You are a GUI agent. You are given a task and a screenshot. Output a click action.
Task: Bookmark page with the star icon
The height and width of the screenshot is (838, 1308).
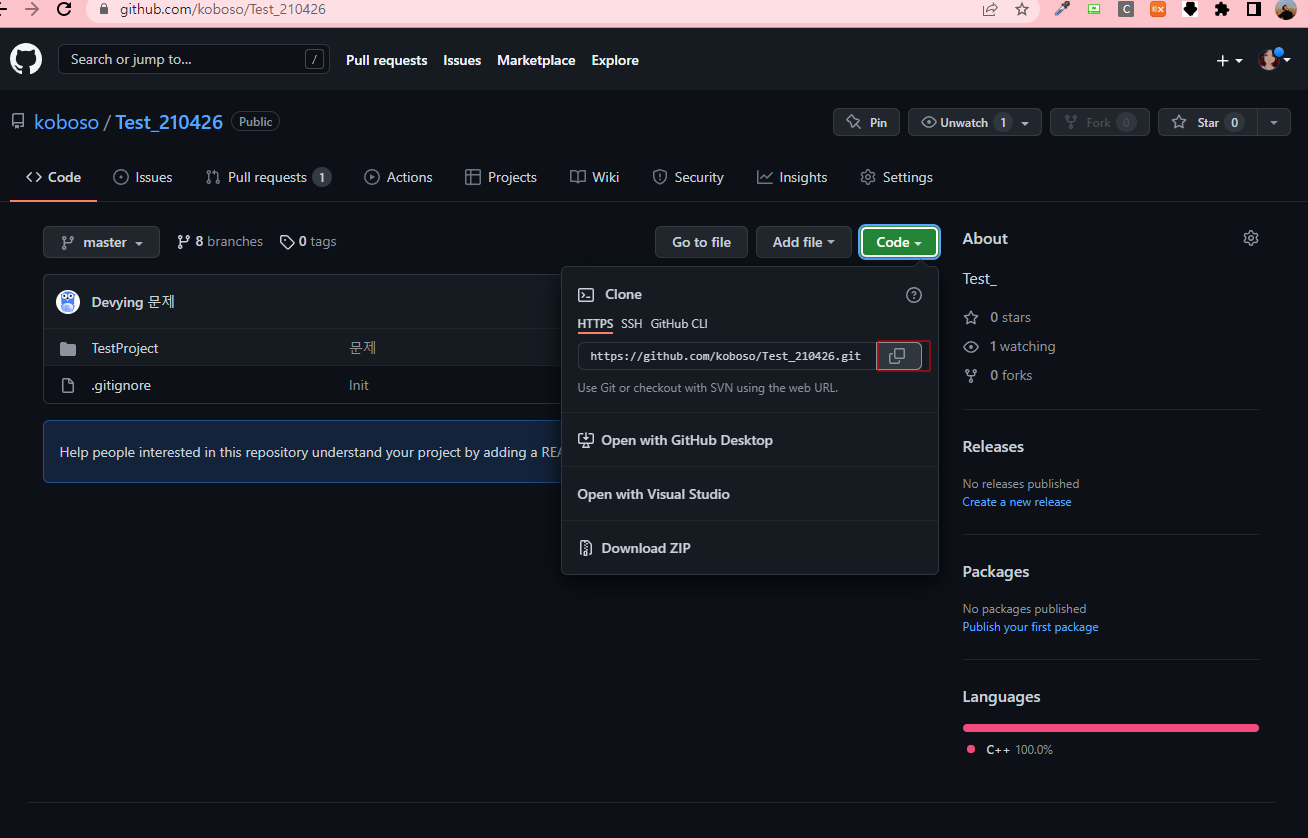1021,9
